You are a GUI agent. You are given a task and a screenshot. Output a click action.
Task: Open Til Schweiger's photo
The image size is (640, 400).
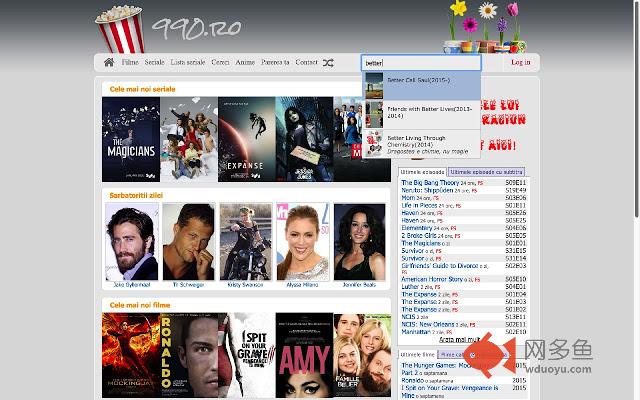(189, 242)
